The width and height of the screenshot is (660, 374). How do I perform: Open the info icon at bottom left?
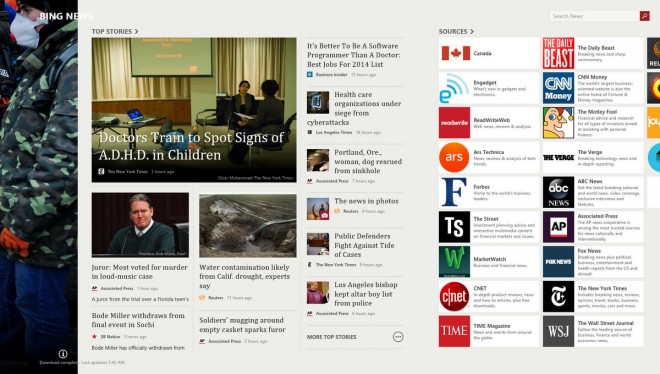point(63,354)
